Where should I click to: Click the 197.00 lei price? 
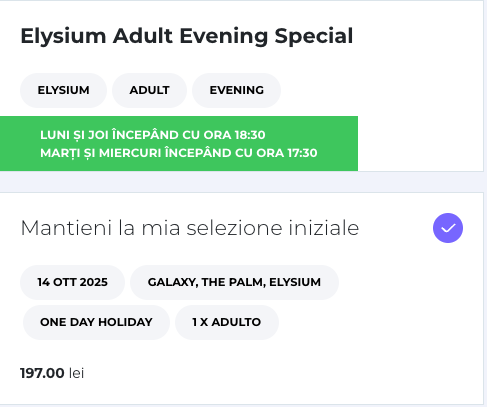[x=52, y=373]
